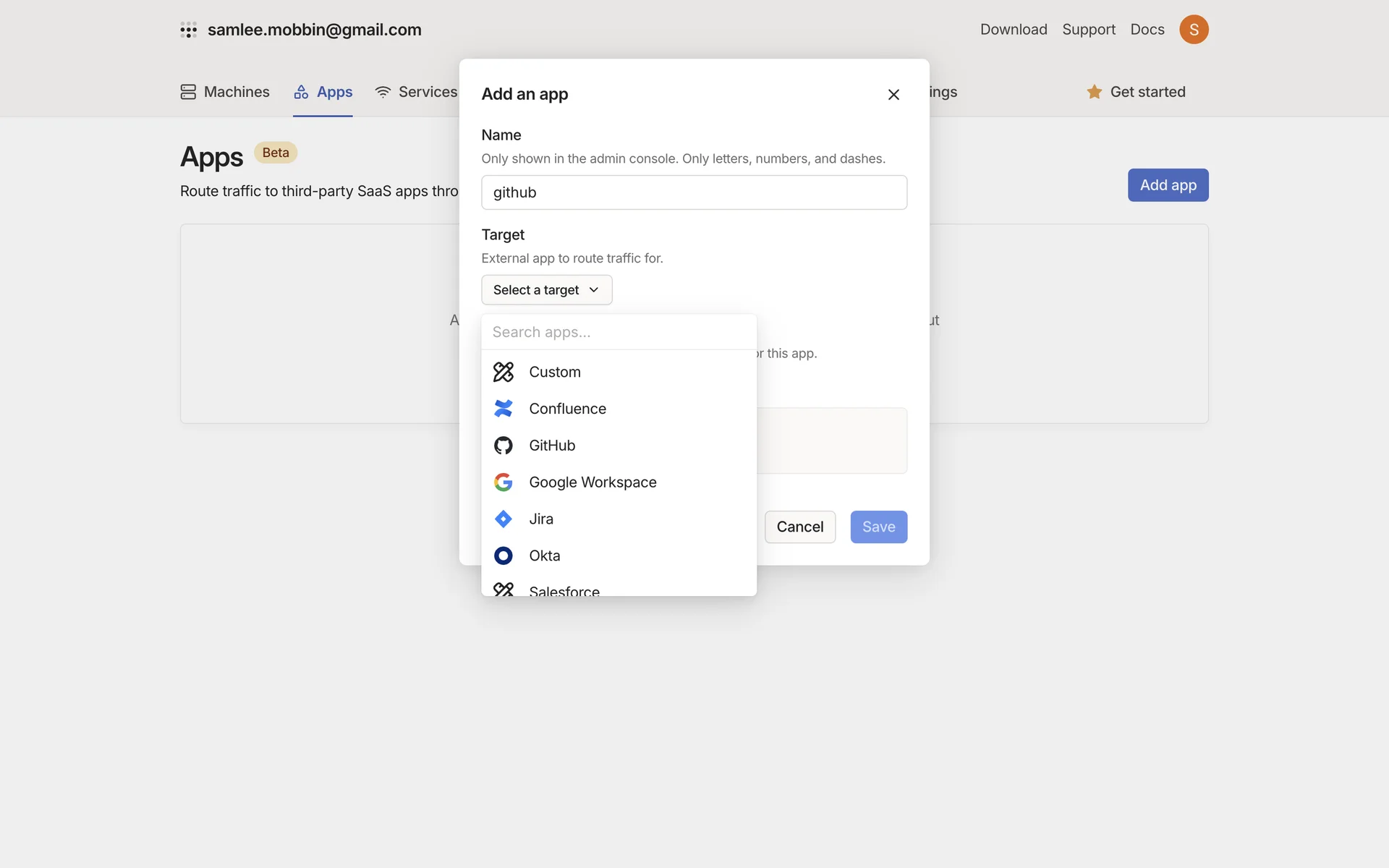Open the Services tab
This screenshot has height=868, width=1389.
[416, 92]
